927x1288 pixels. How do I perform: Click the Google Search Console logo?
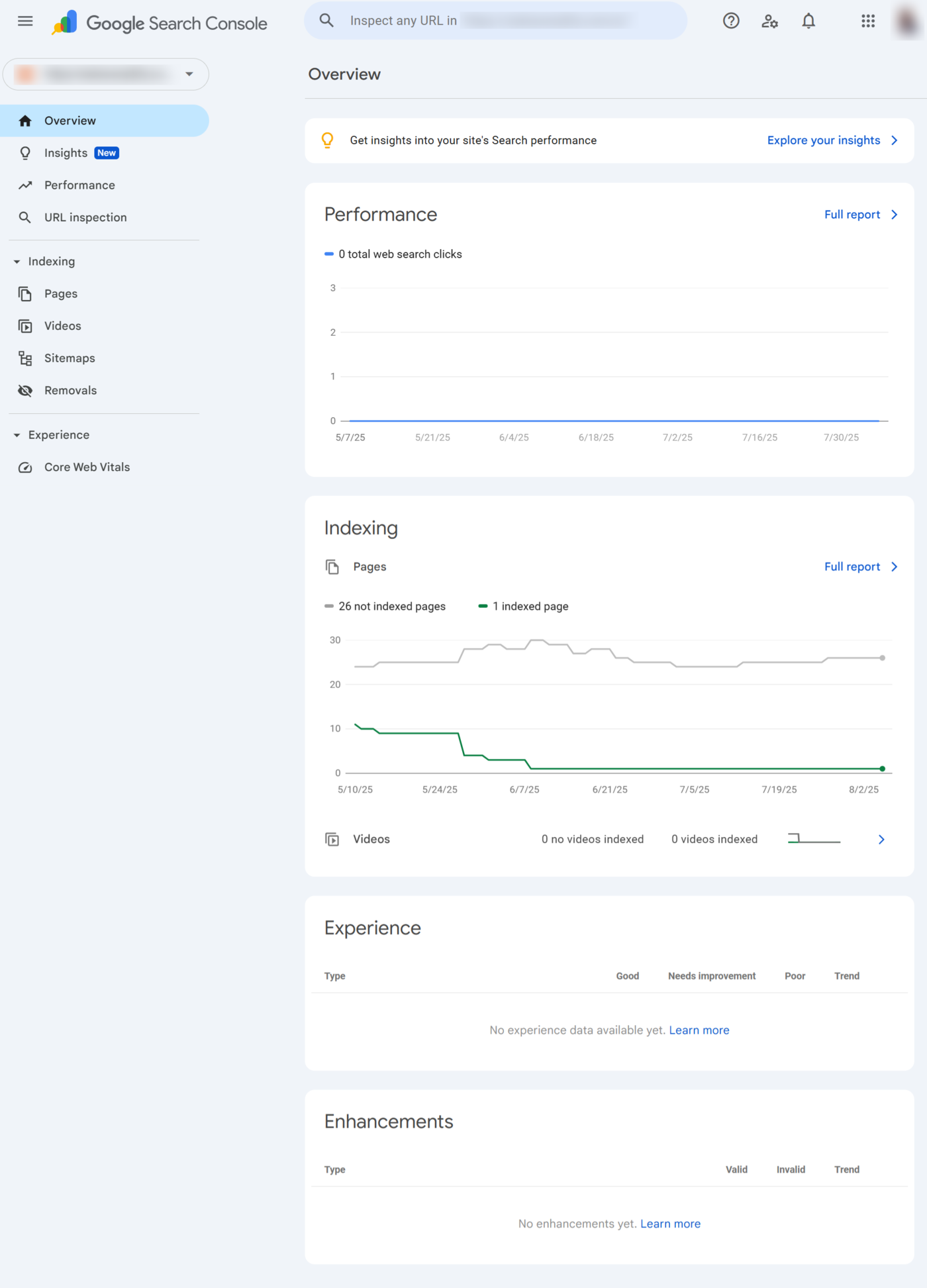(160, 23)
